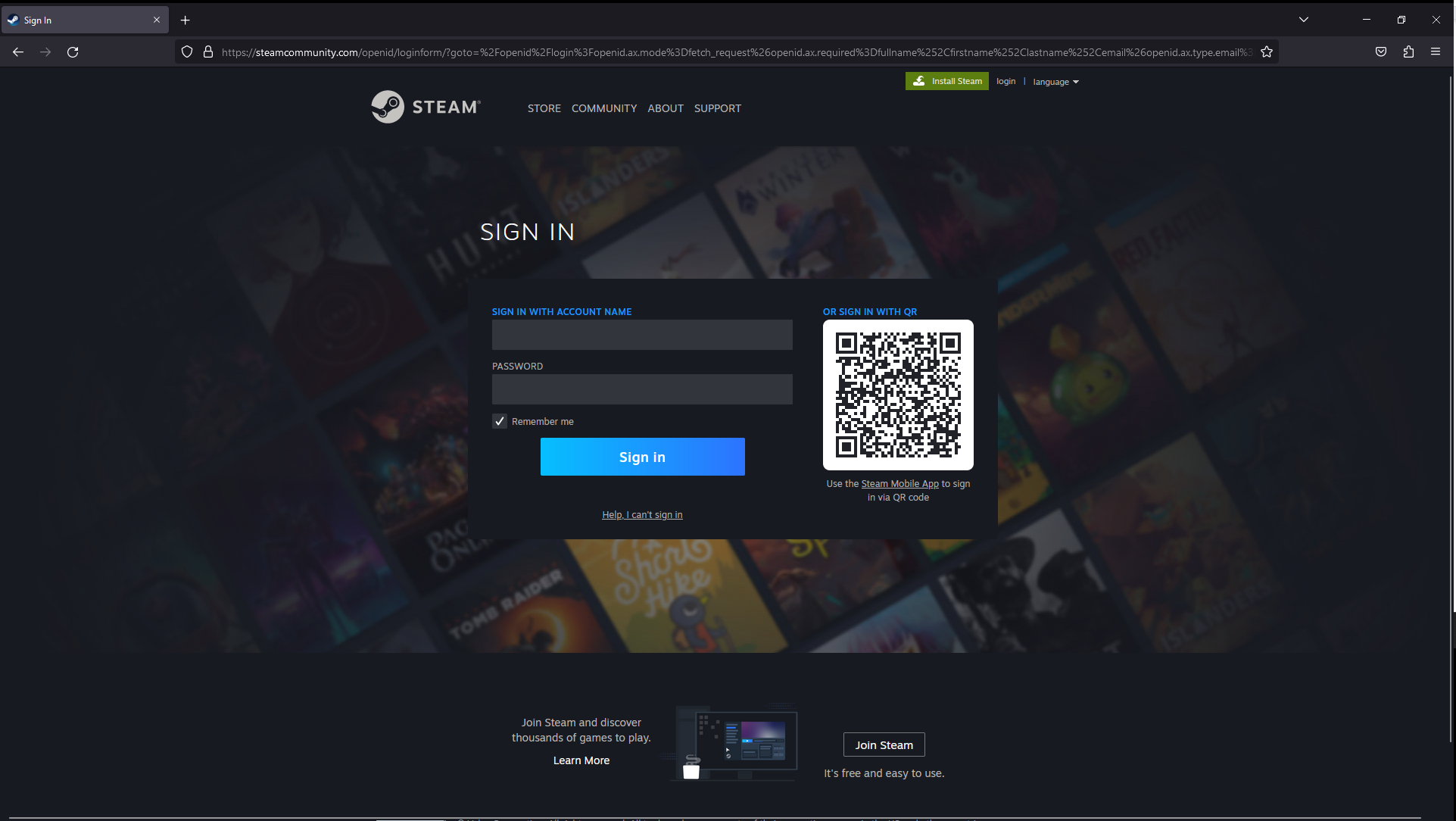Click the Sign in button
This screenshot has width=1456, height=821.
click(641, 456)
